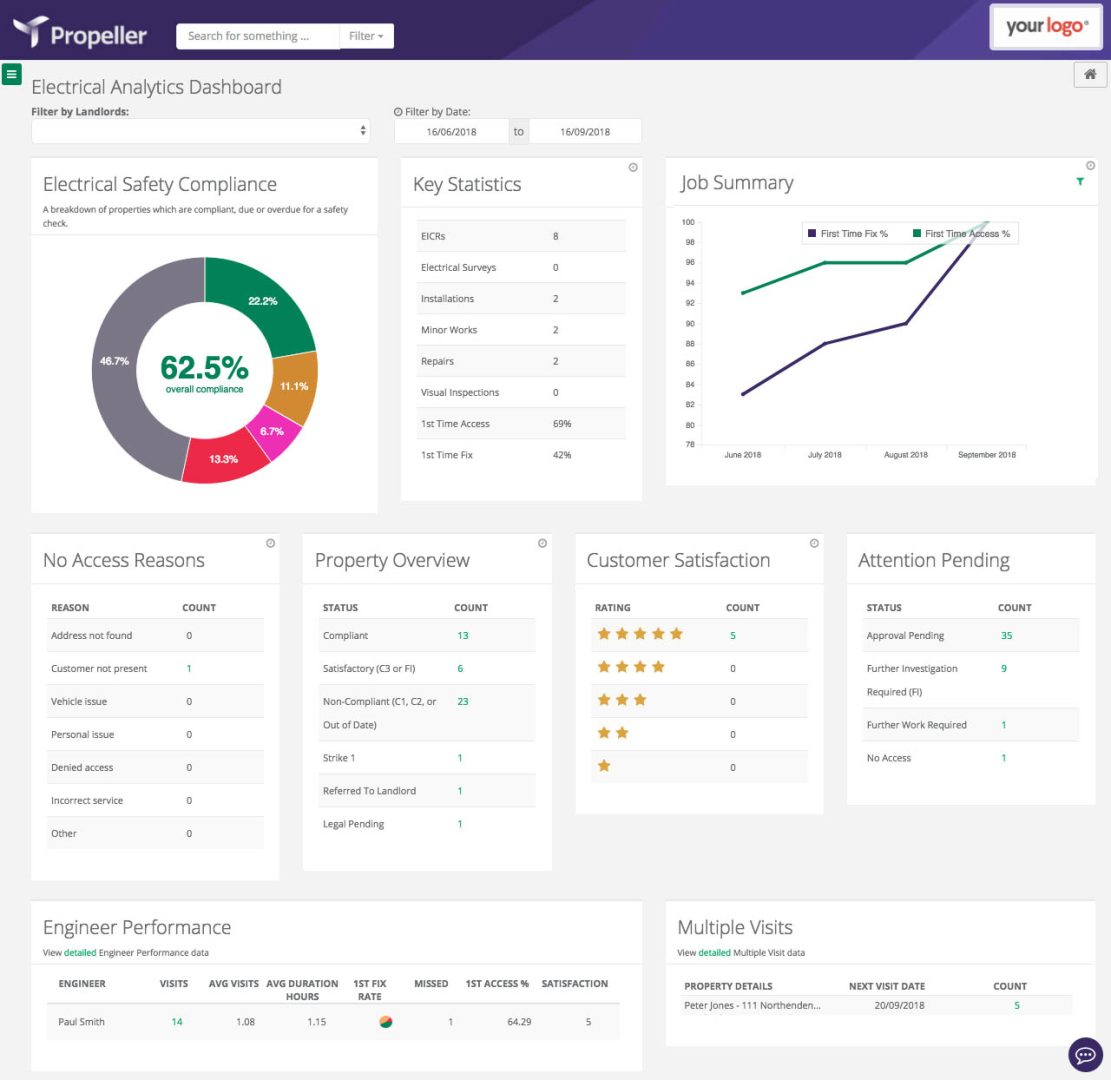This screenshot has height=1080, width=1111.
Task: Click the Key Statistics clock icon
Action: pos(633,167)
